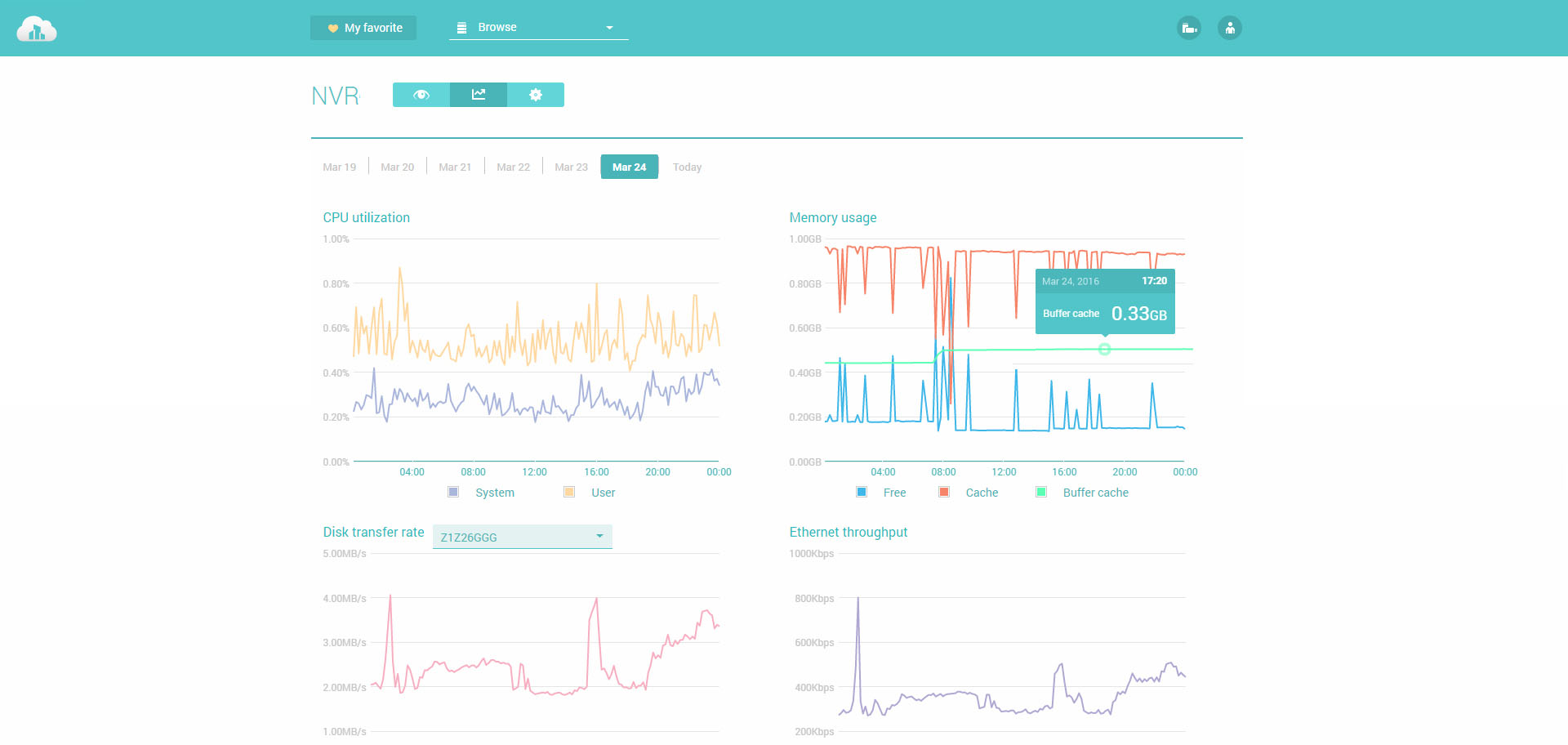
Task: Switch to eye overview view
Action: coord(421,95)
